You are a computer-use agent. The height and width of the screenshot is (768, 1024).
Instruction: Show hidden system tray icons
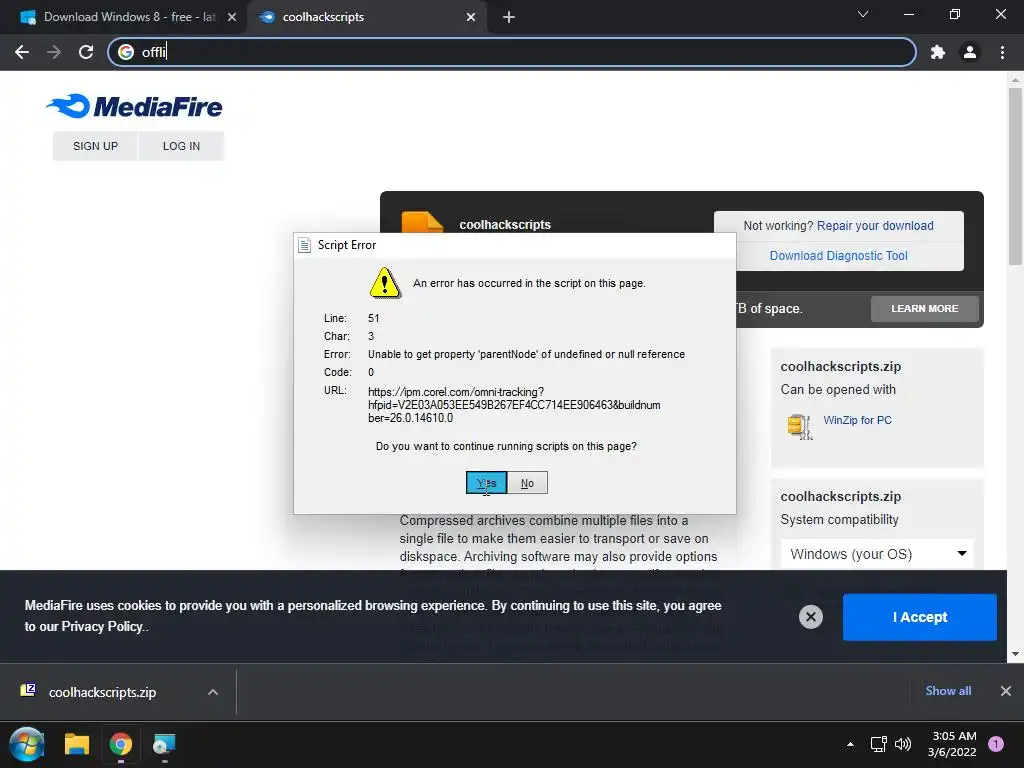[850, 744]
